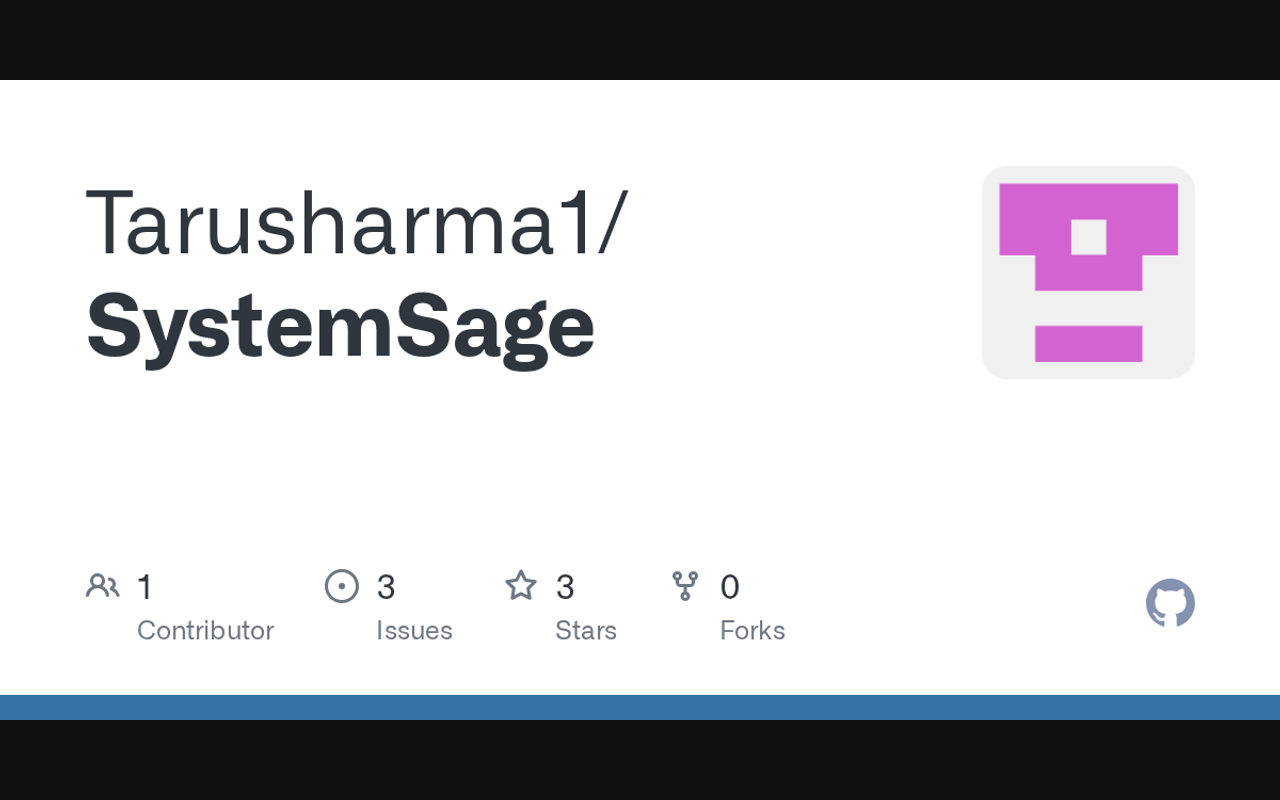The height and width of the screenshot is (800, 1280).
Task: Select the Issues label
Action: coord(414,630)
